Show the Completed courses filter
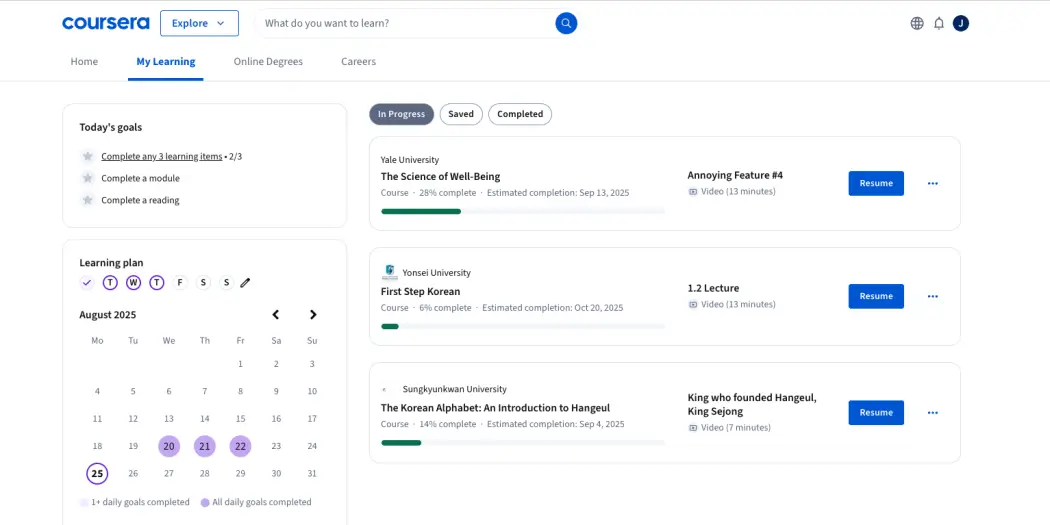 pyautogui.click(x=520, y=114)
